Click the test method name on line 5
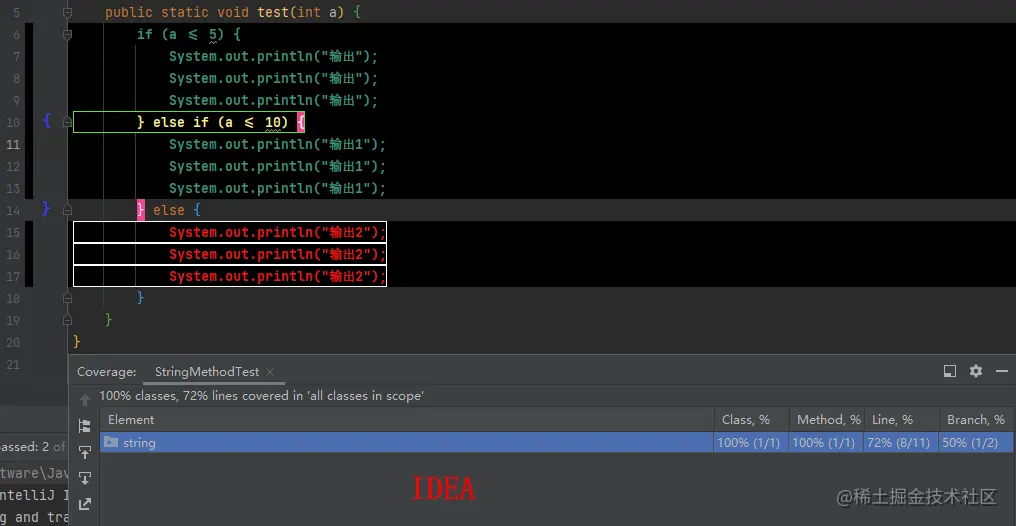 point(273,12)
